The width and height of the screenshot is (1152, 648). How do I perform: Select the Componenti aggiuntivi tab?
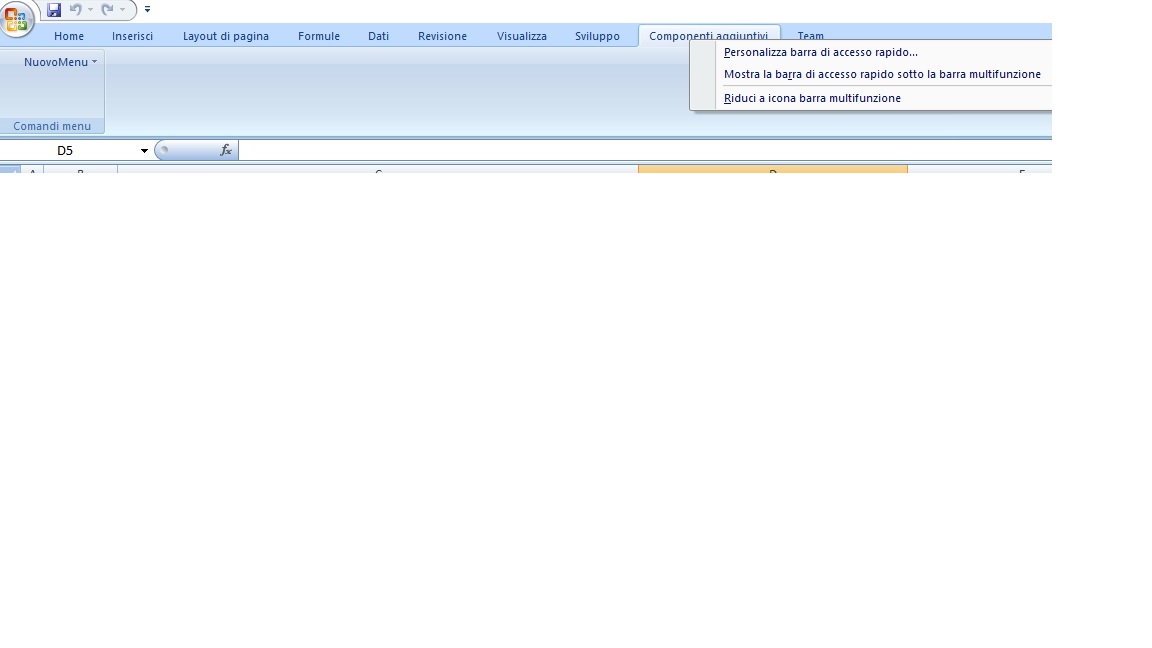coord(708,35)
